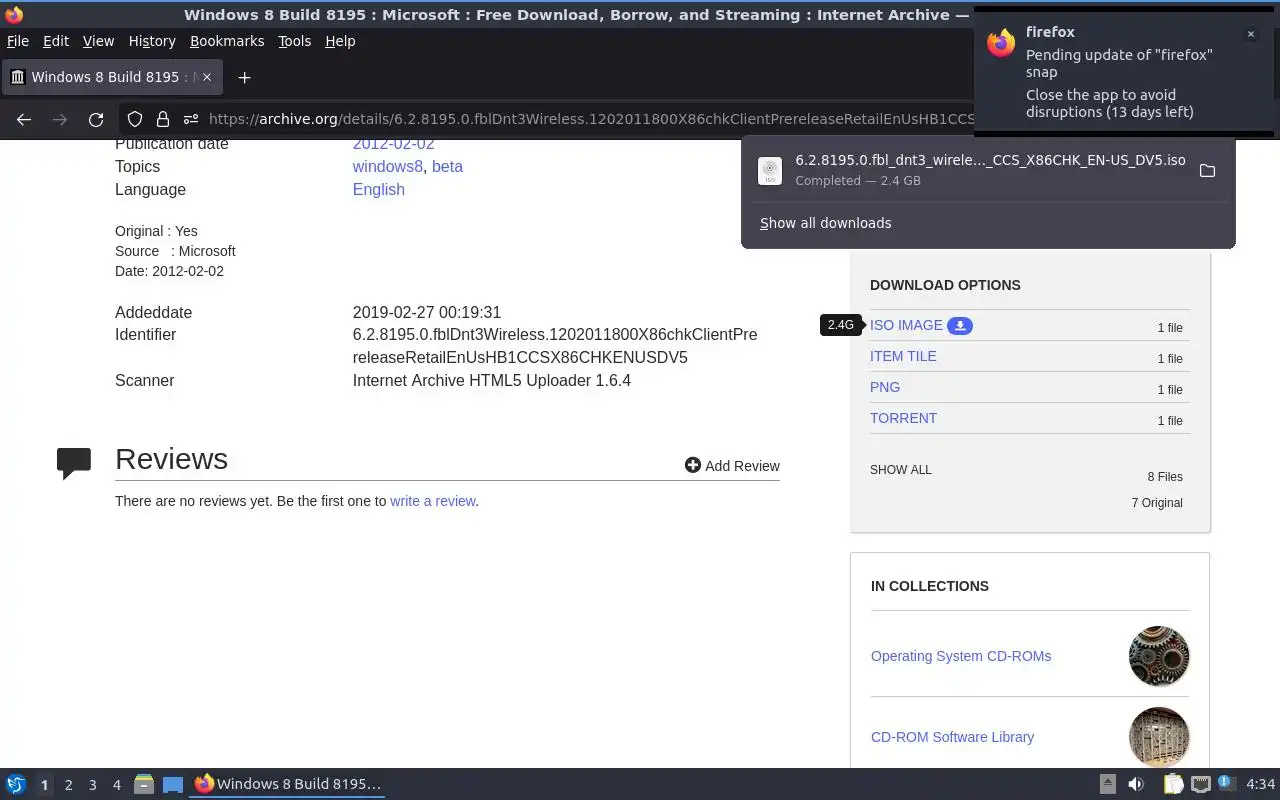This screenshot has height=800, width=1280.
Task: Open the containing folder of downloaded ISO
Action: tap(1207, 170)
